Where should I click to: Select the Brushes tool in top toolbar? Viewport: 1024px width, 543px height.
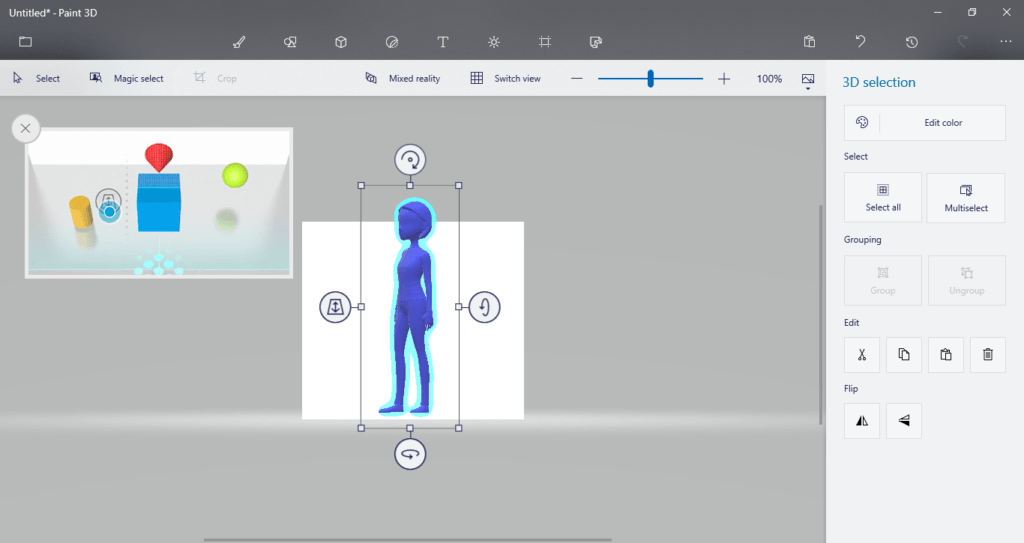pos(239,42)
